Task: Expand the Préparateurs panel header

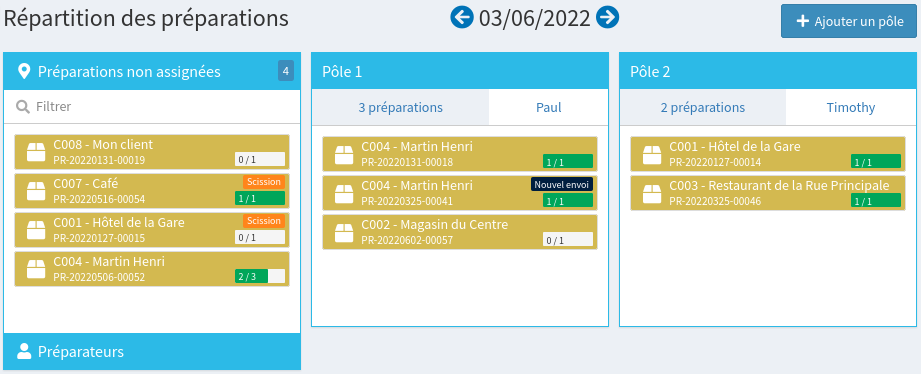Action: click(x=152, y=352)
